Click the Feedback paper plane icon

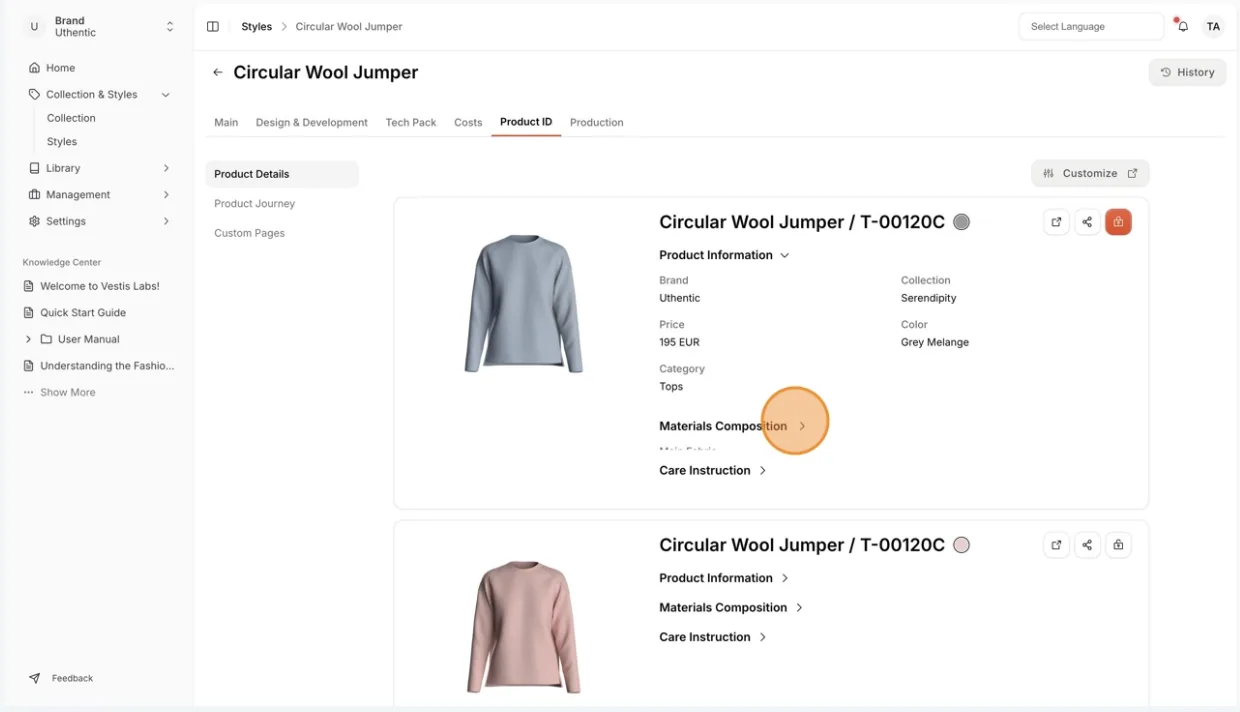35,678
